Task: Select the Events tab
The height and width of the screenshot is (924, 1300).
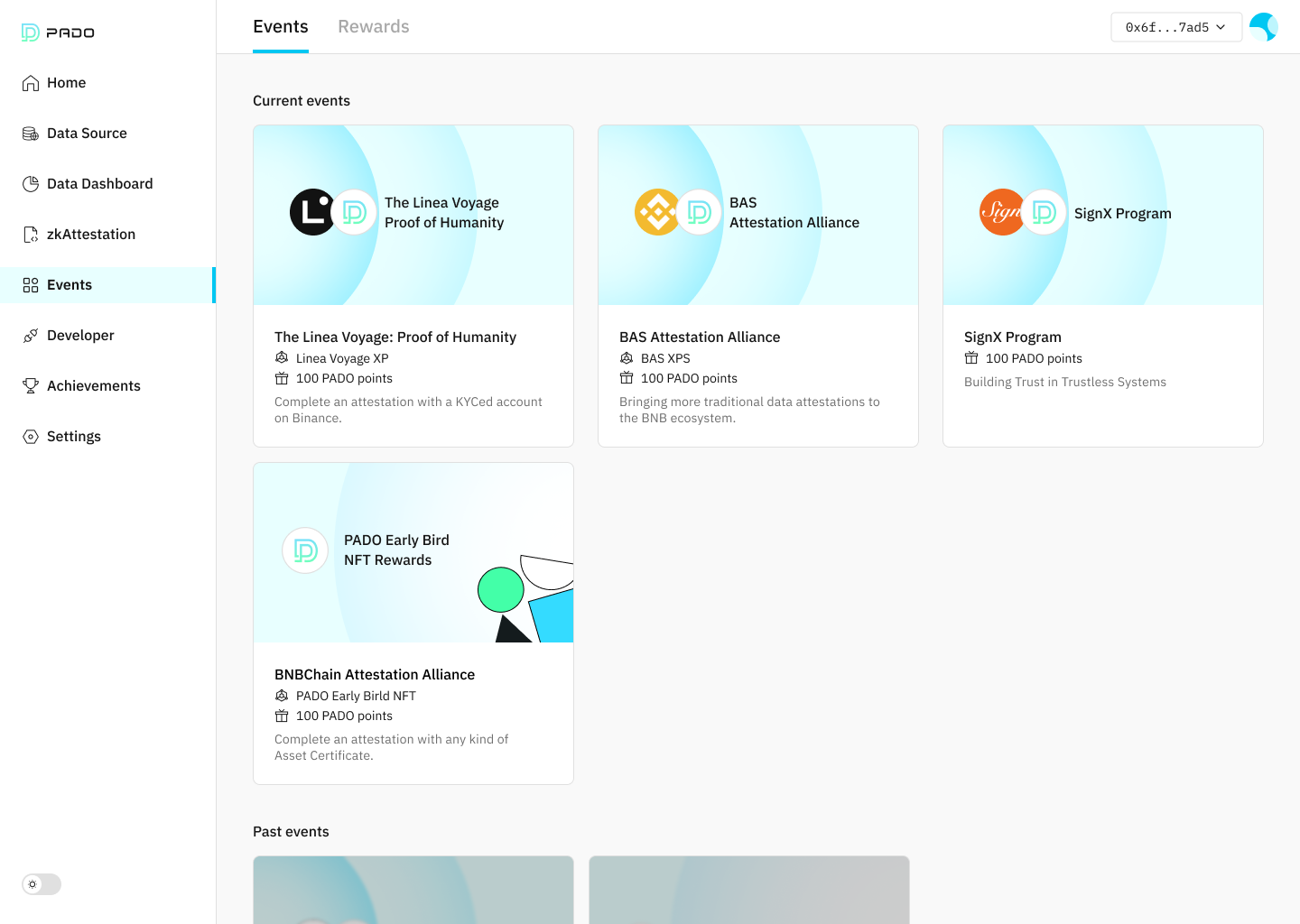Action: coord(281,27)
